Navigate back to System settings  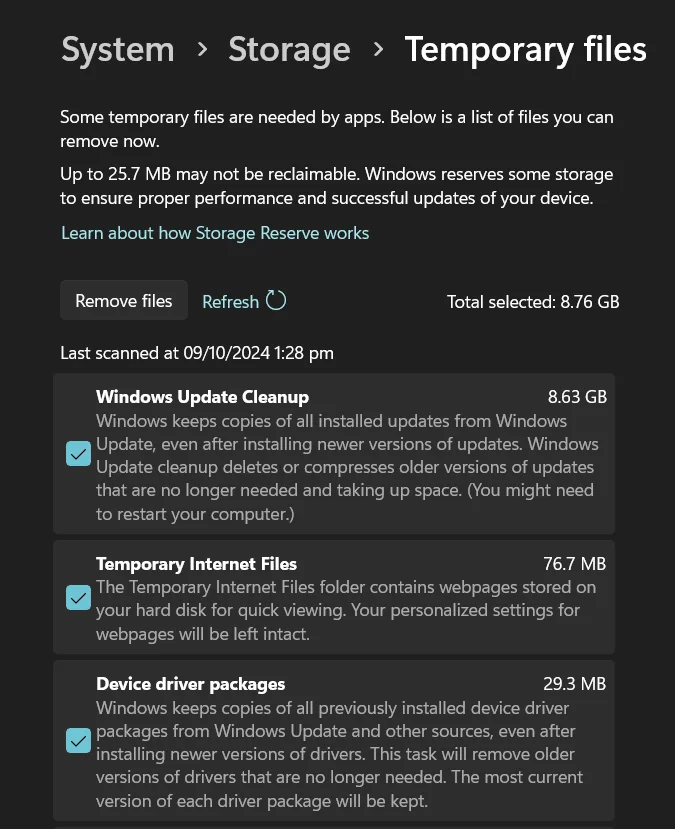pos(117,49)
